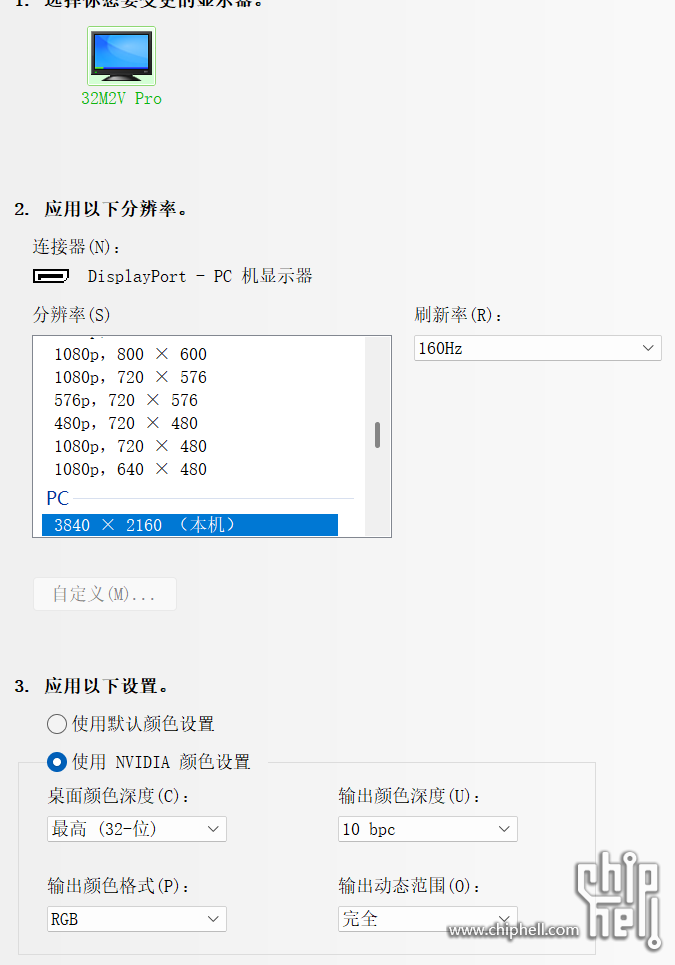The width and height of the screenshot is (675, 965).
Task: Select the use default color settings radio
Action: pyautogui.click(x=57, y=724)
